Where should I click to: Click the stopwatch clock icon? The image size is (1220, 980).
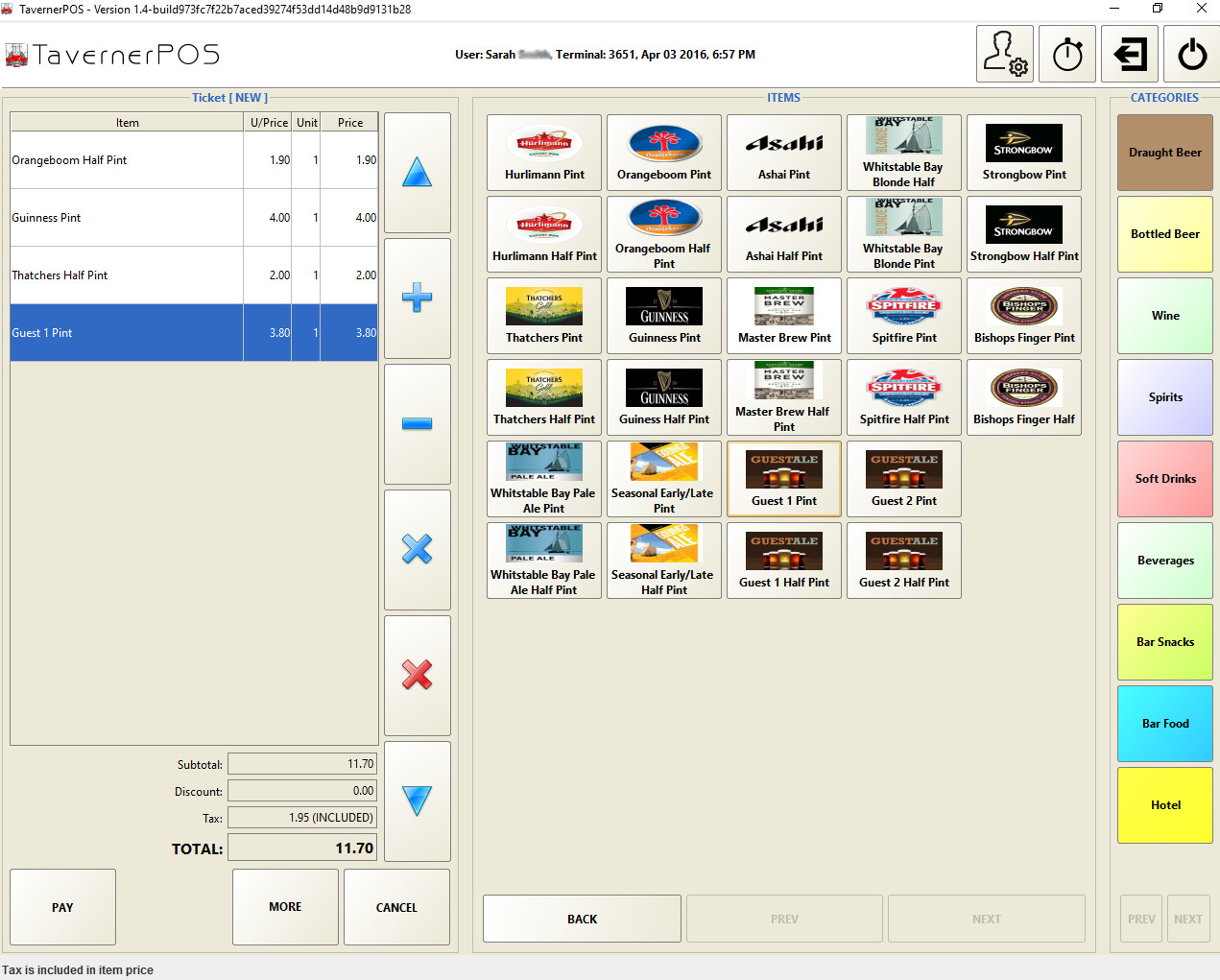pos(1067,54)
